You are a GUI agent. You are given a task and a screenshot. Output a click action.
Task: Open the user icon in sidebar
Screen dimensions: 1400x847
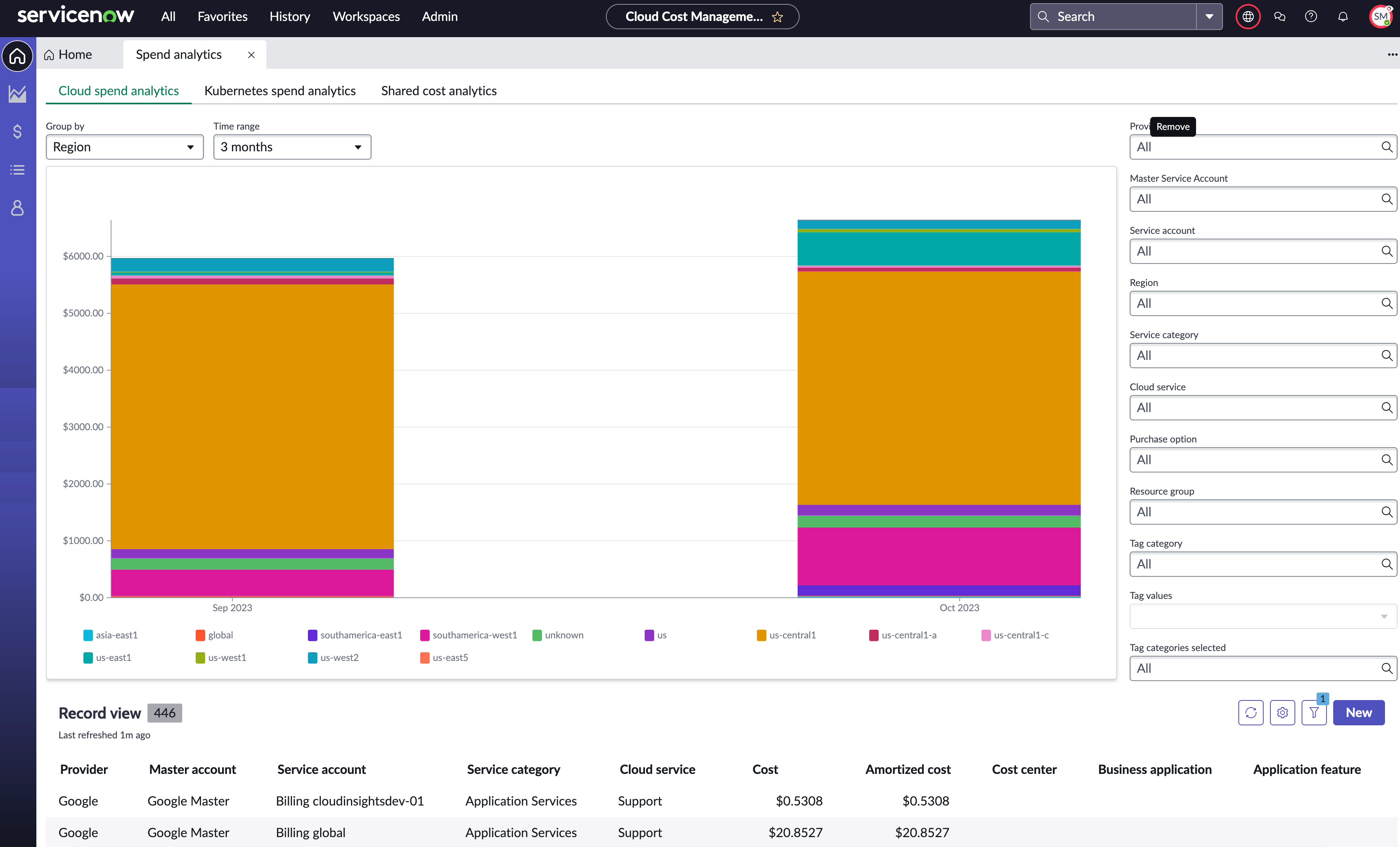(18, 208)
